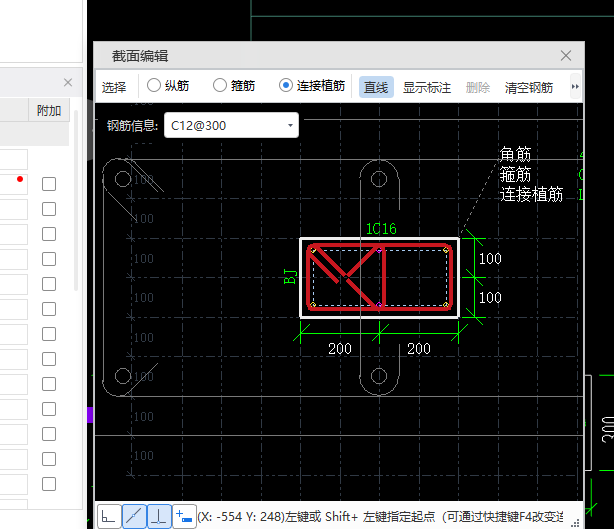Click the 选择 toolbar button
The image size is (614, 529).
[x=114, y=87]
